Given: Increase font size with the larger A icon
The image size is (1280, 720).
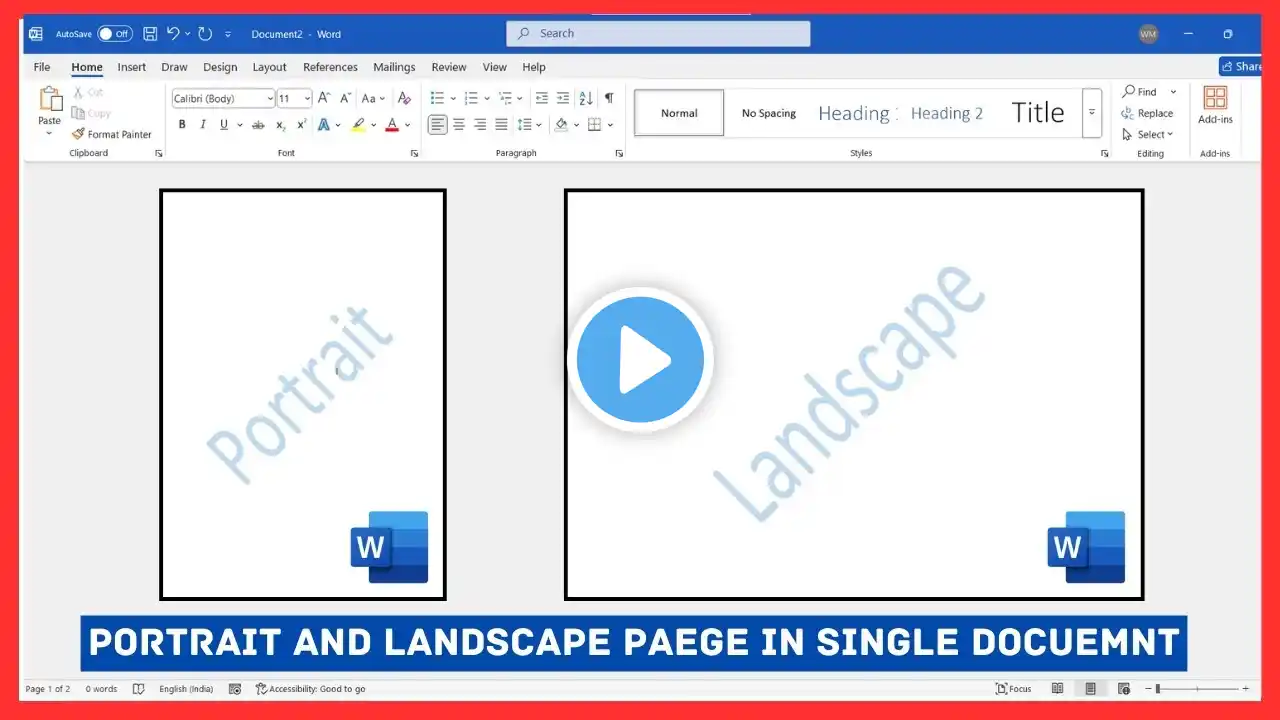Looking at the screenshot, I should pos(326,98).
